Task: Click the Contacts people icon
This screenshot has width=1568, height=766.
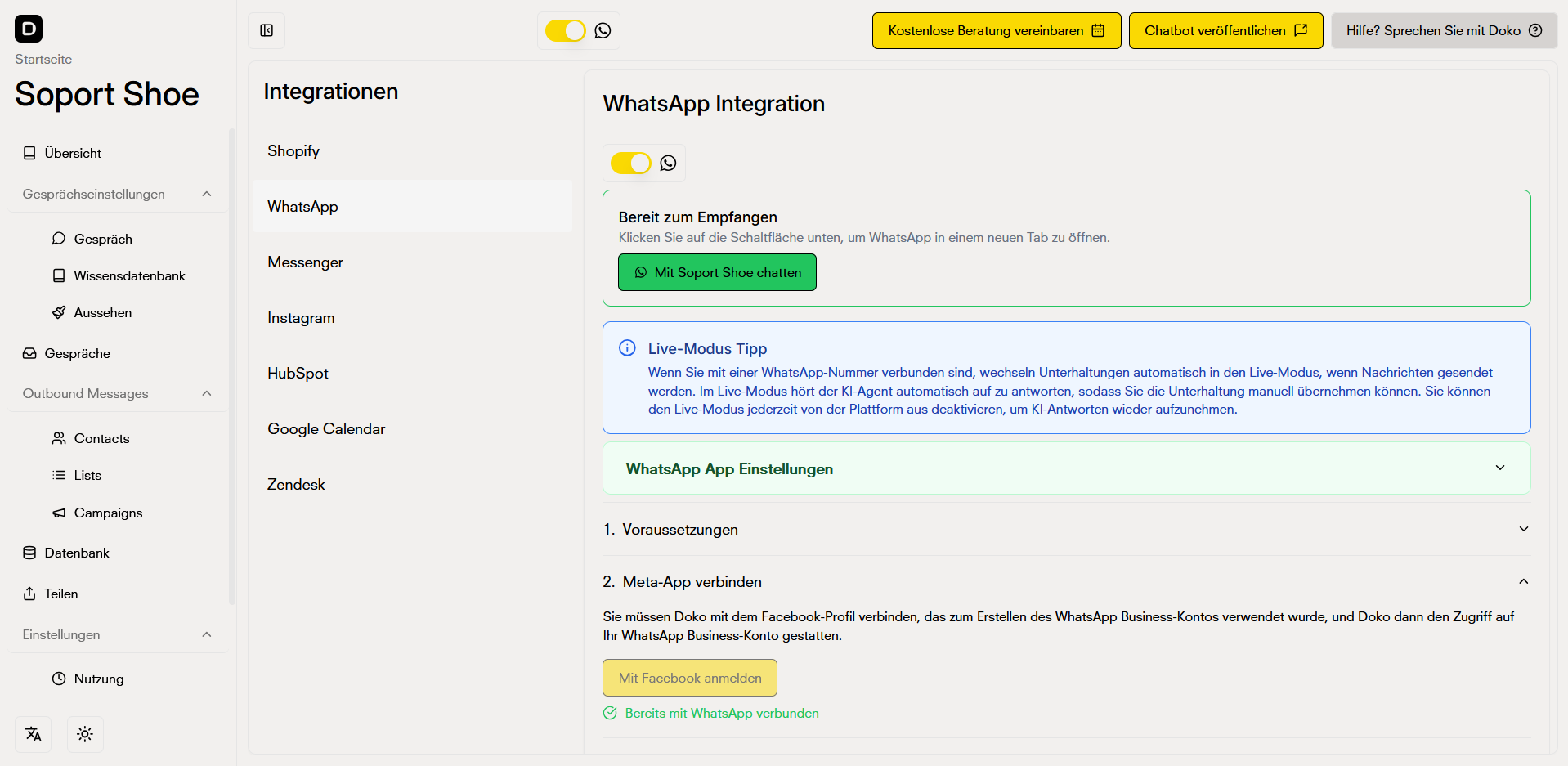Action: coord(59,438)
